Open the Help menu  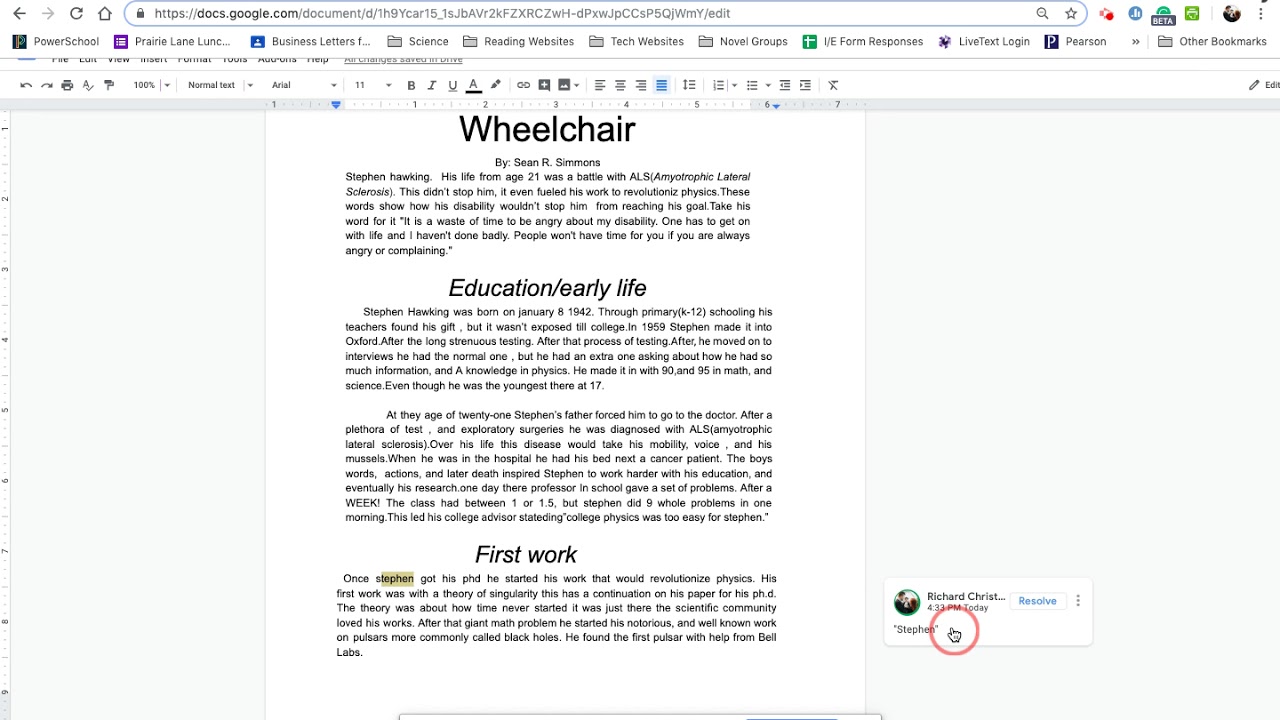coord(317,60)
